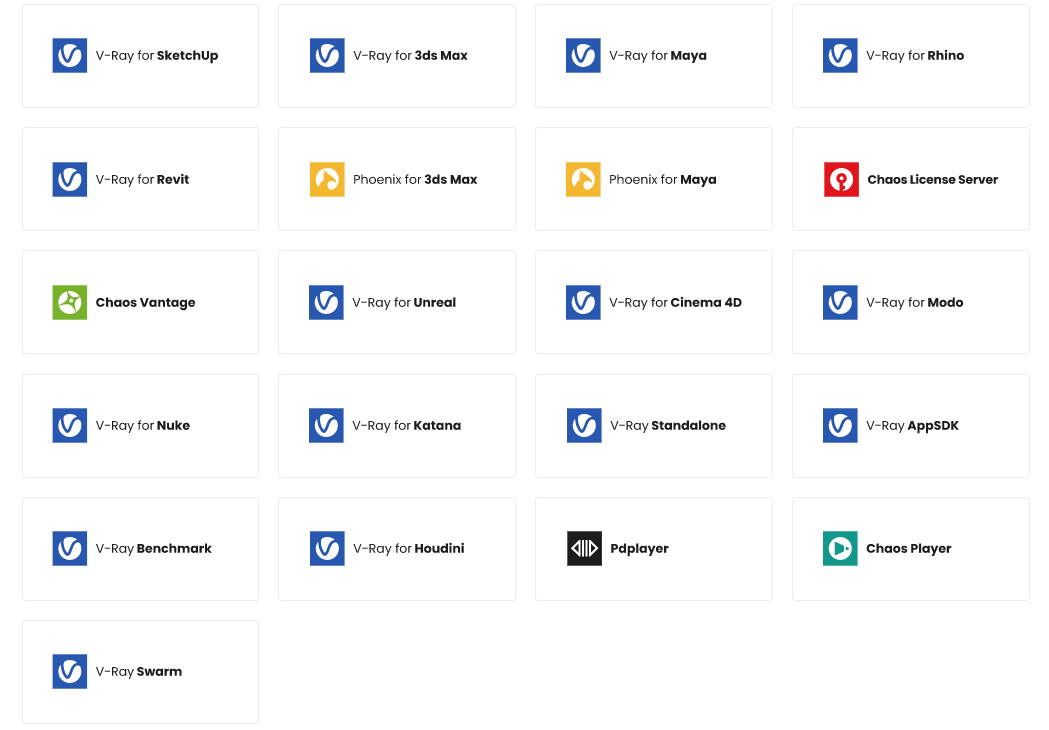Click the V-Ray AppSDK icon
The height and width of the screenshot is (730, 1049).
pos(840,426)
